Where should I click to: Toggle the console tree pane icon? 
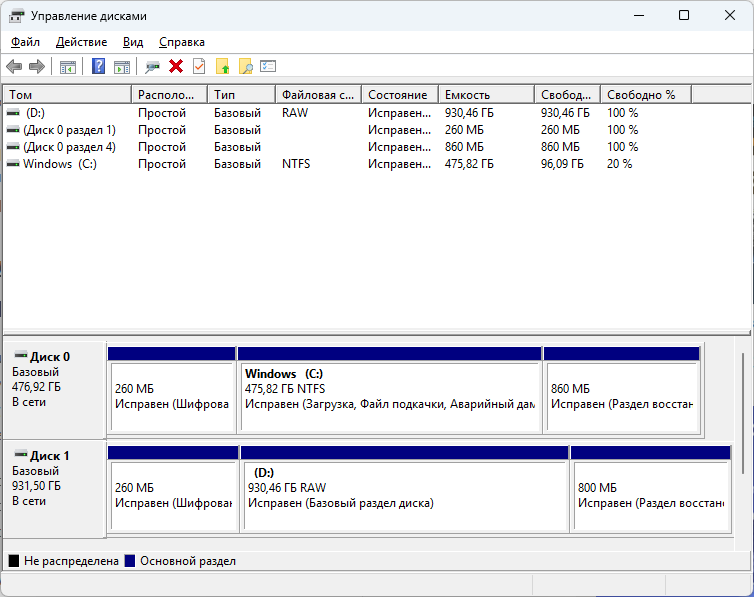tap(68, 66)
